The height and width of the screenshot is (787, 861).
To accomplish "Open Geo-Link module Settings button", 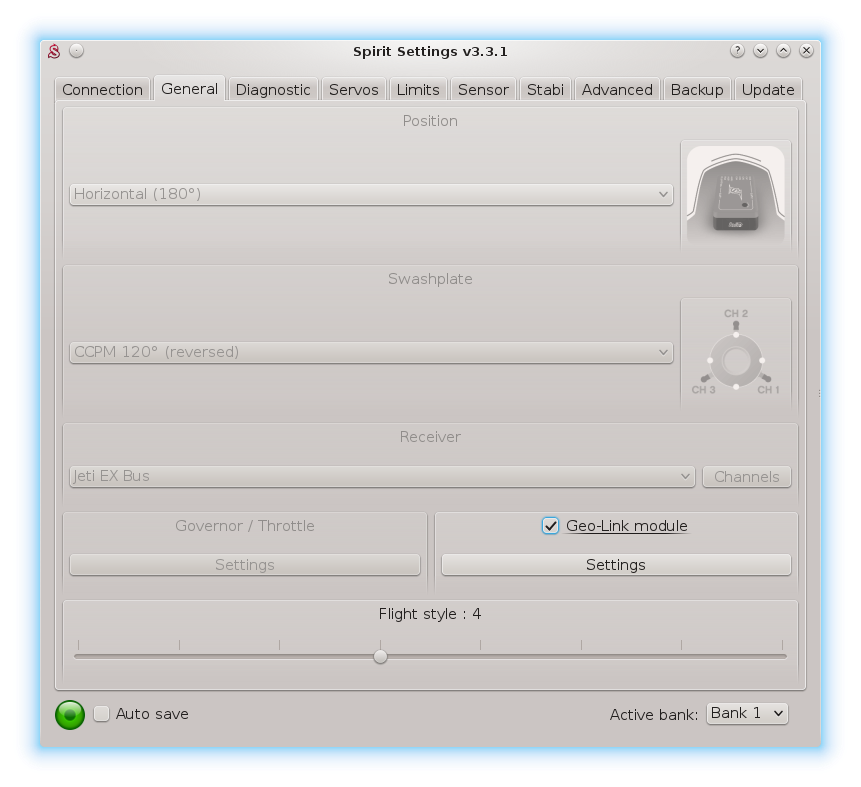I will [x=616, y=565].
